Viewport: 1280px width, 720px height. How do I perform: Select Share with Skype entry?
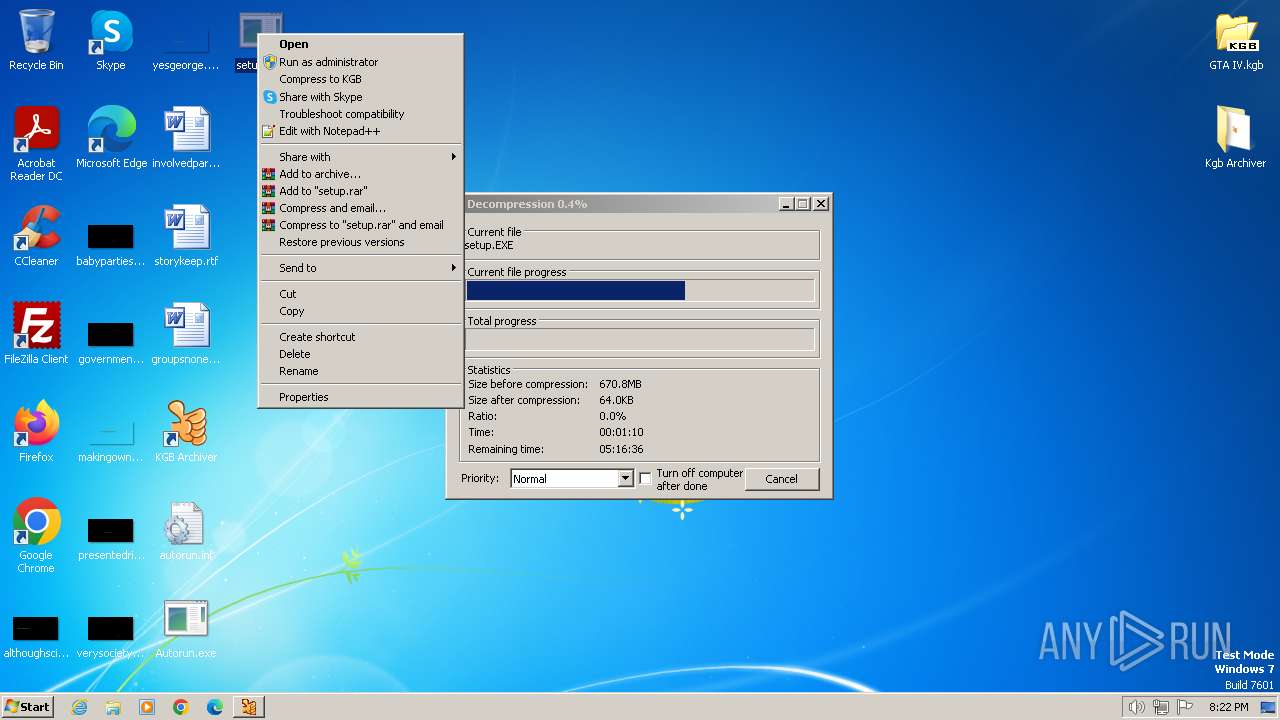point(361,97)
